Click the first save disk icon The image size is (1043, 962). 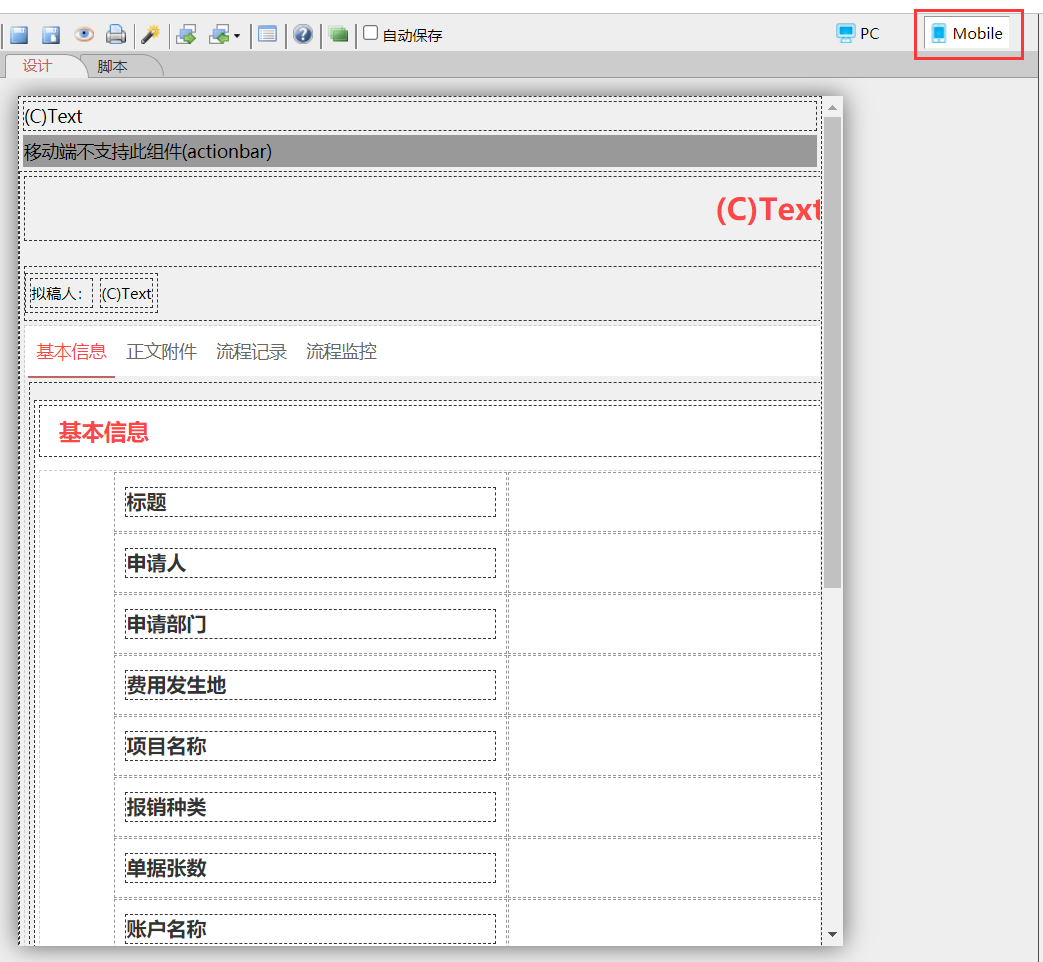[x=19, y=35]
